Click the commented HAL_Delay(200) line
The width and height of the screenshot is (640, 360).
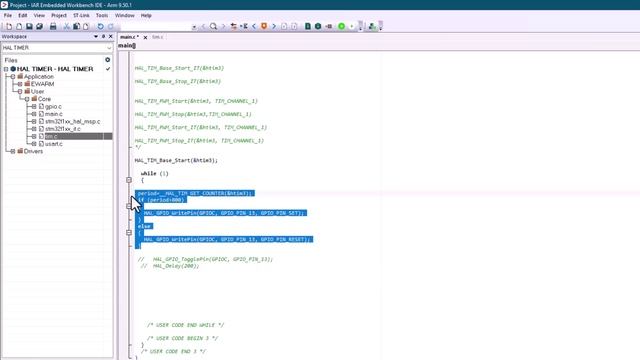pyautogui.click(x=170, y=266)
